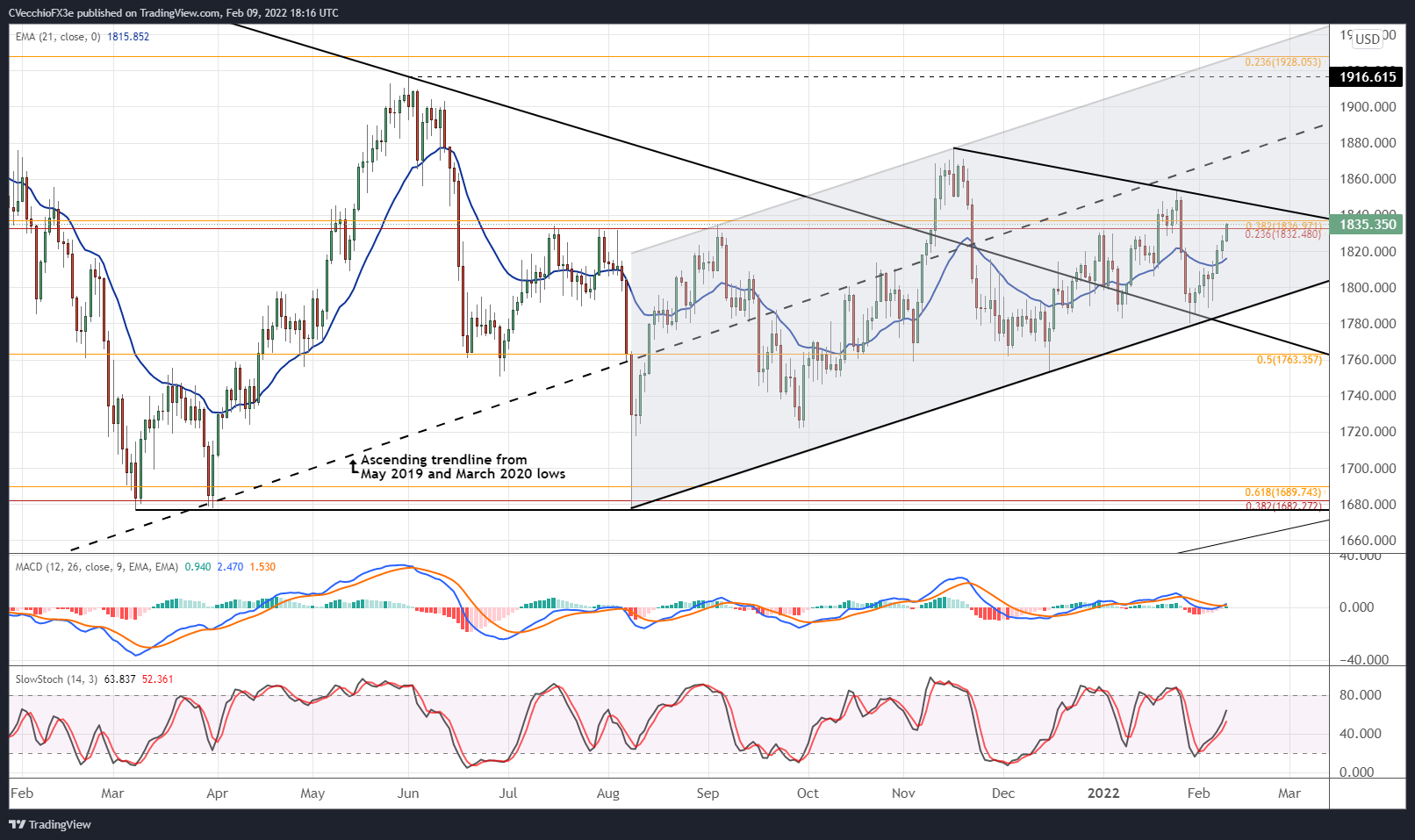The width and height of the screenshot is (1415, 840).
Task: Click the Aug label on time axis
Action: click(x=607, y=793)
